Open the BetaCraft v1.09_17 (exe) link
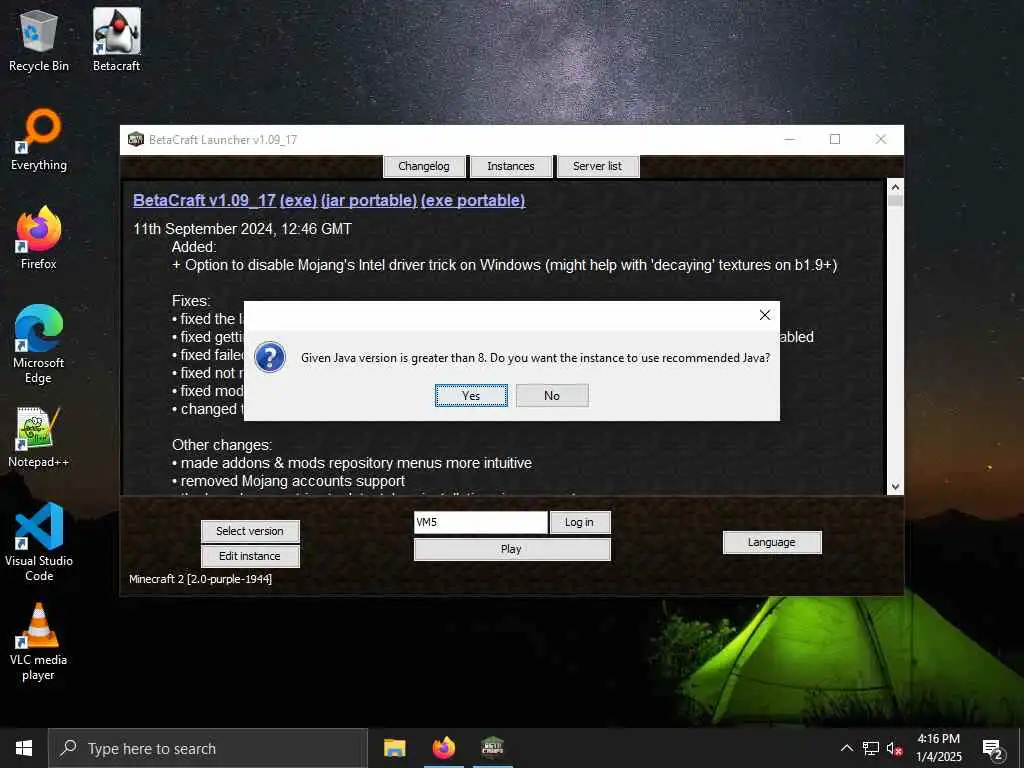The height and width of the screenshot is (768, 1024). (x=225, y=200)
